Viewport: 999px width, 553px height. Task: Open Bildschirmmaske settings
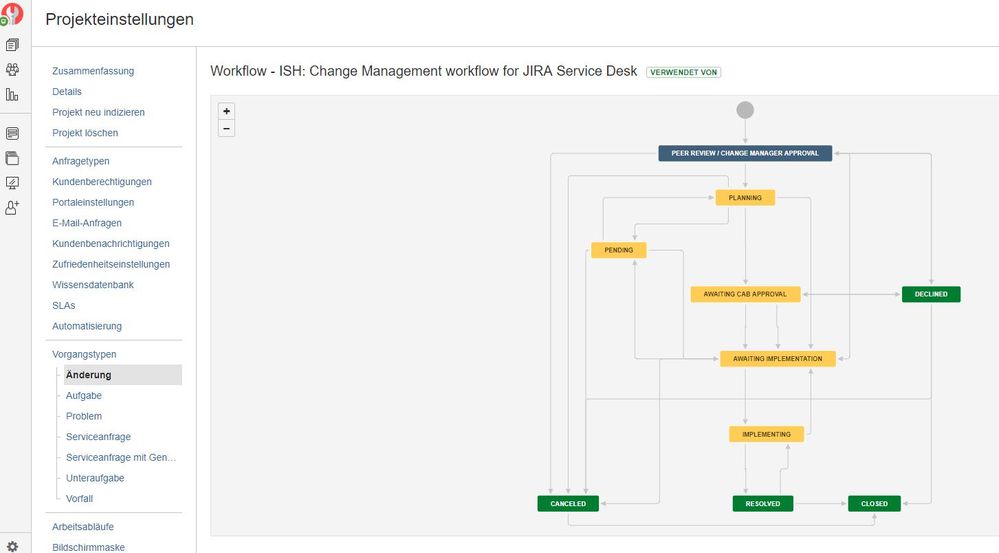click(x=89, y=547)
